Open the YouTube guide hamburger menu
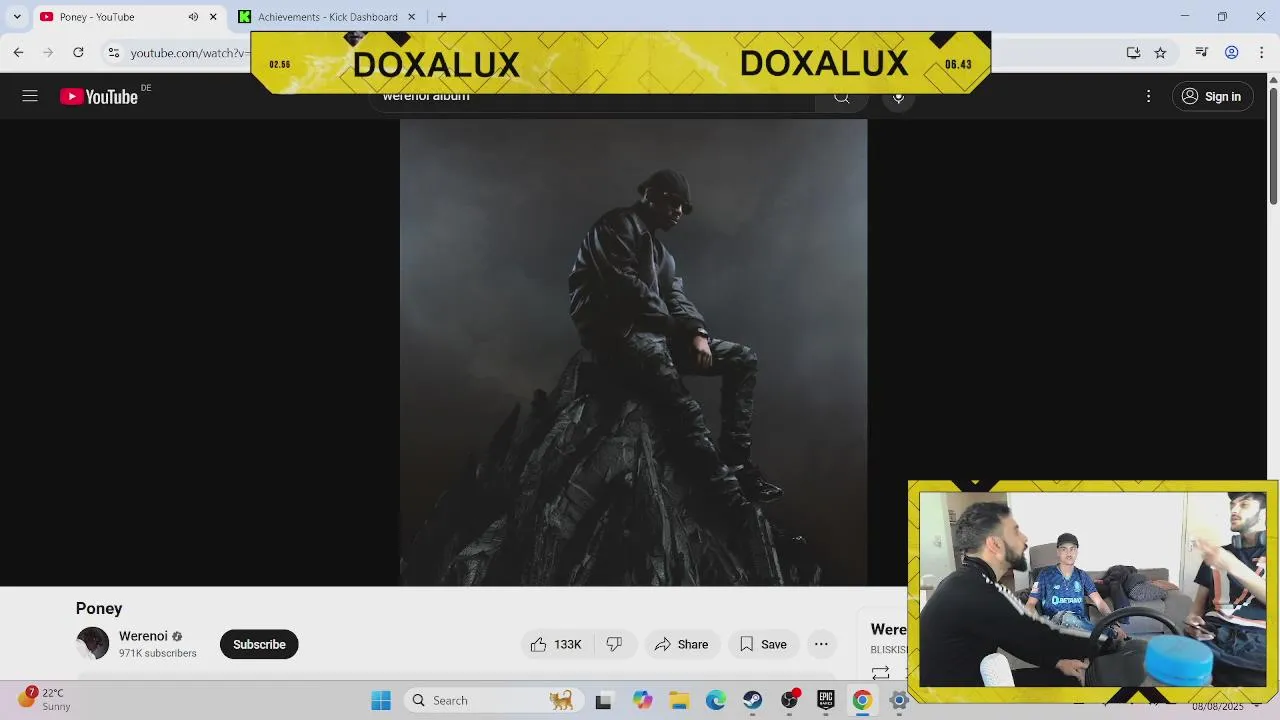 30,96
